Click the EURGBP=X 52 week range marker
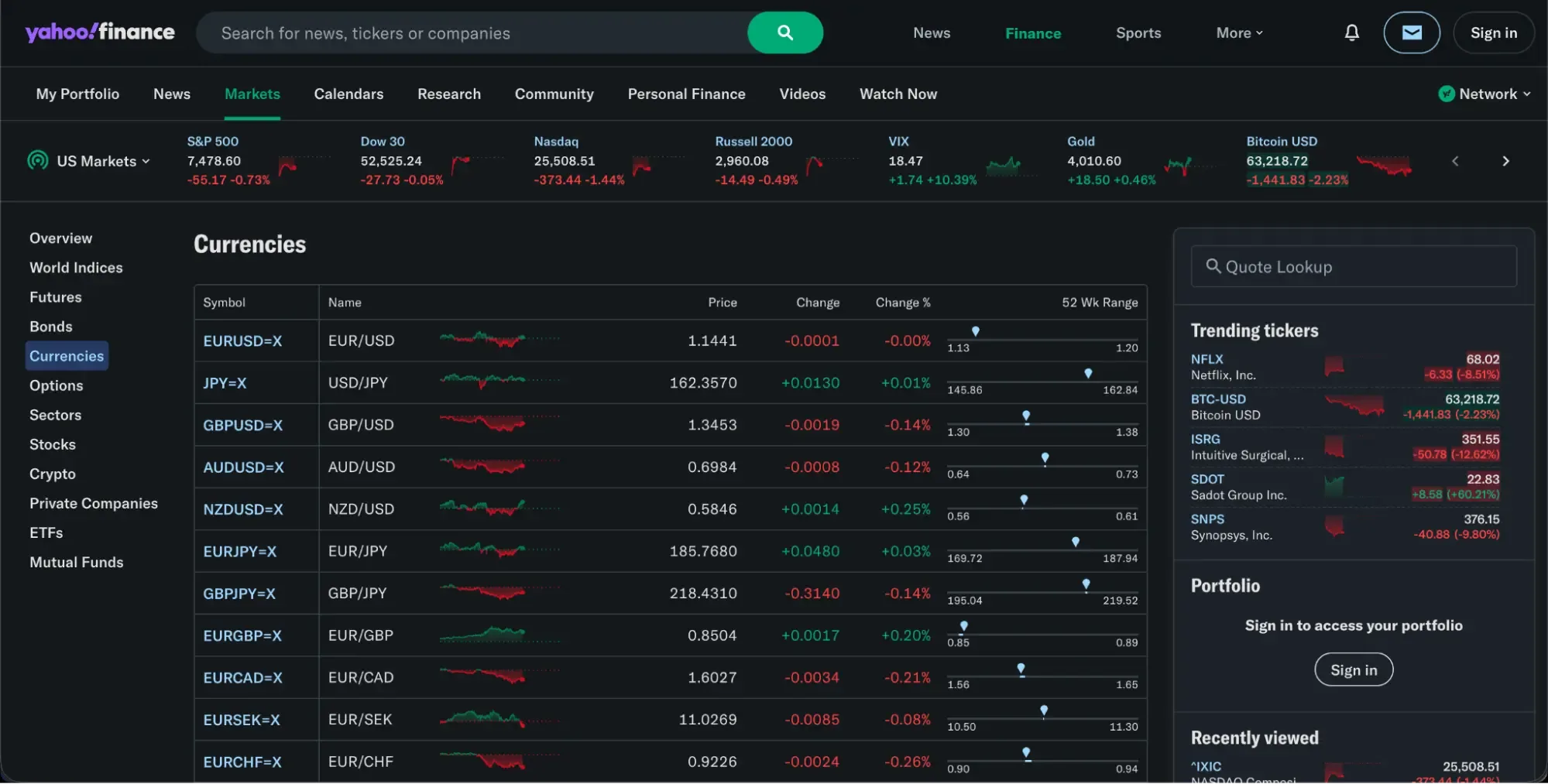The width and height of the screenshot is (1548, 784). [x=964, y=626]
